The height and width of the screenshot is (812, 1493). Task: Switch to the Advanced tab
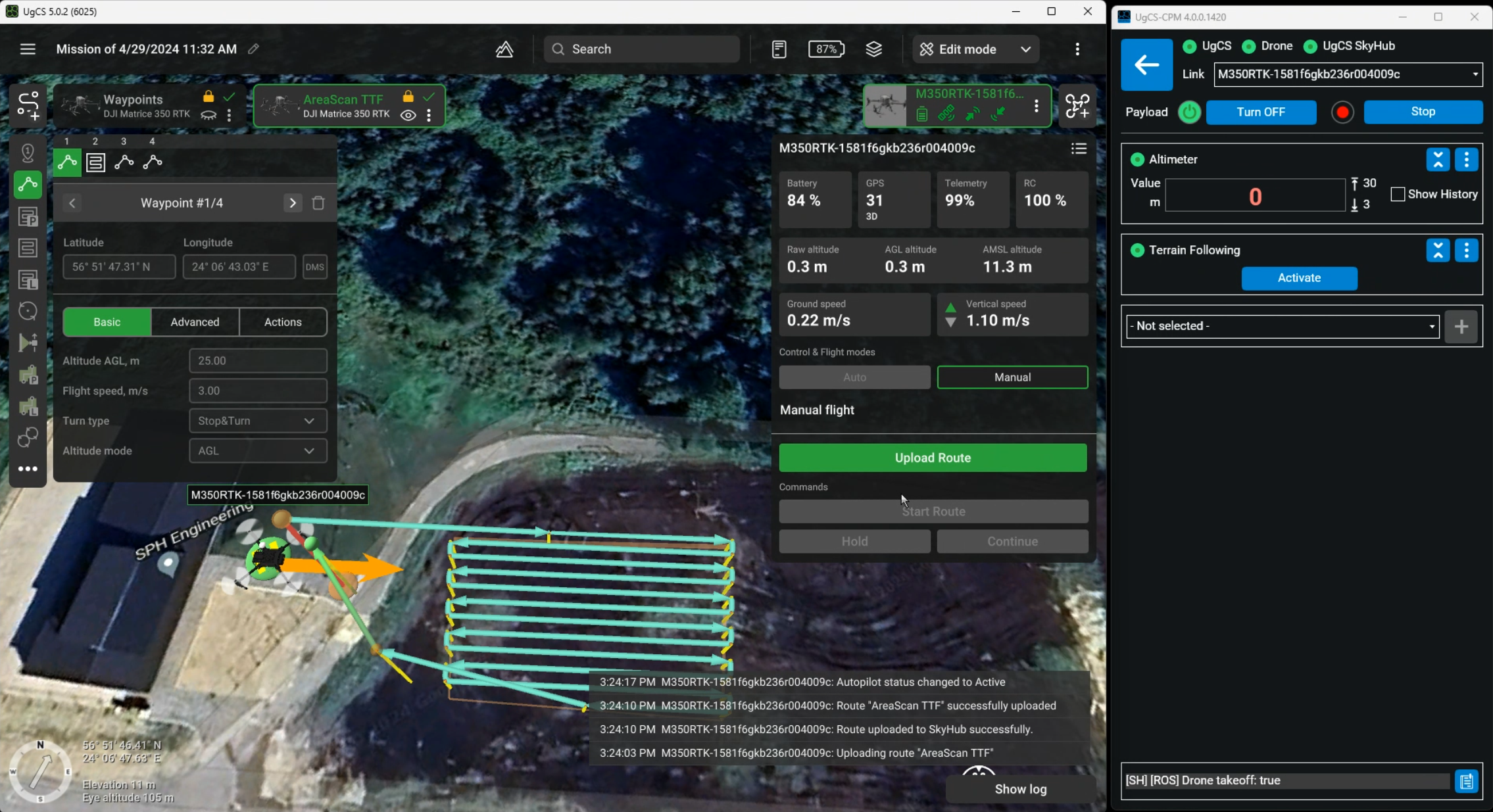(x=195, y=322)
